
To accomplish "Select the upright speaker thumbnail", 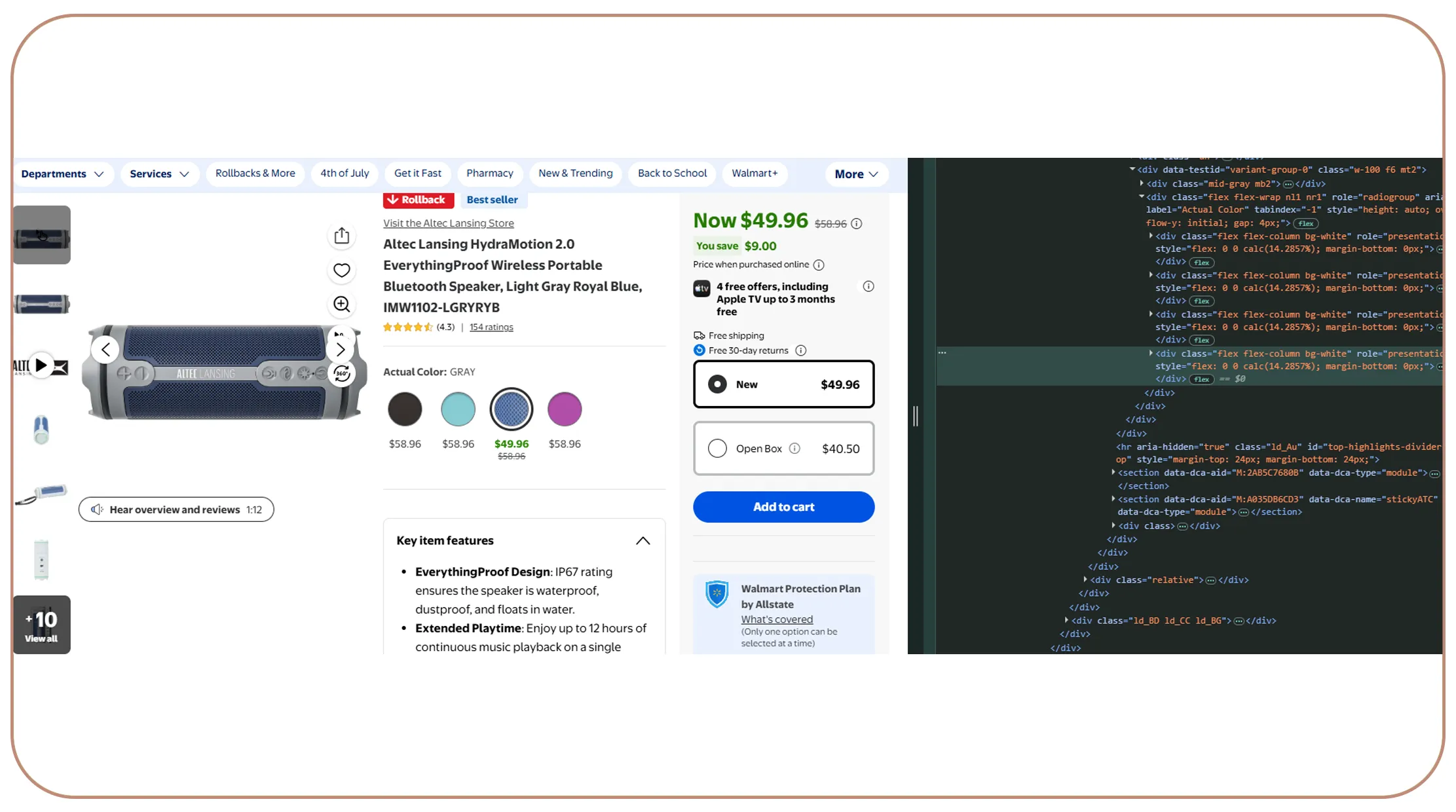I will click(41, 561).
